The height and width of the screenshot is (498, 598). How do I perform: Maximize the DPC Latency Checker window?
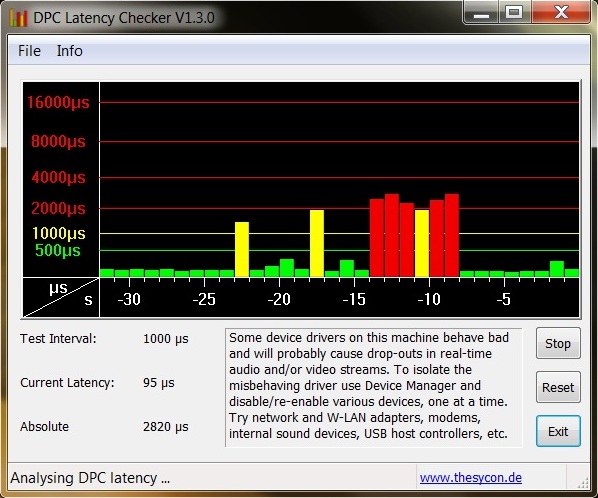(514, 13)
